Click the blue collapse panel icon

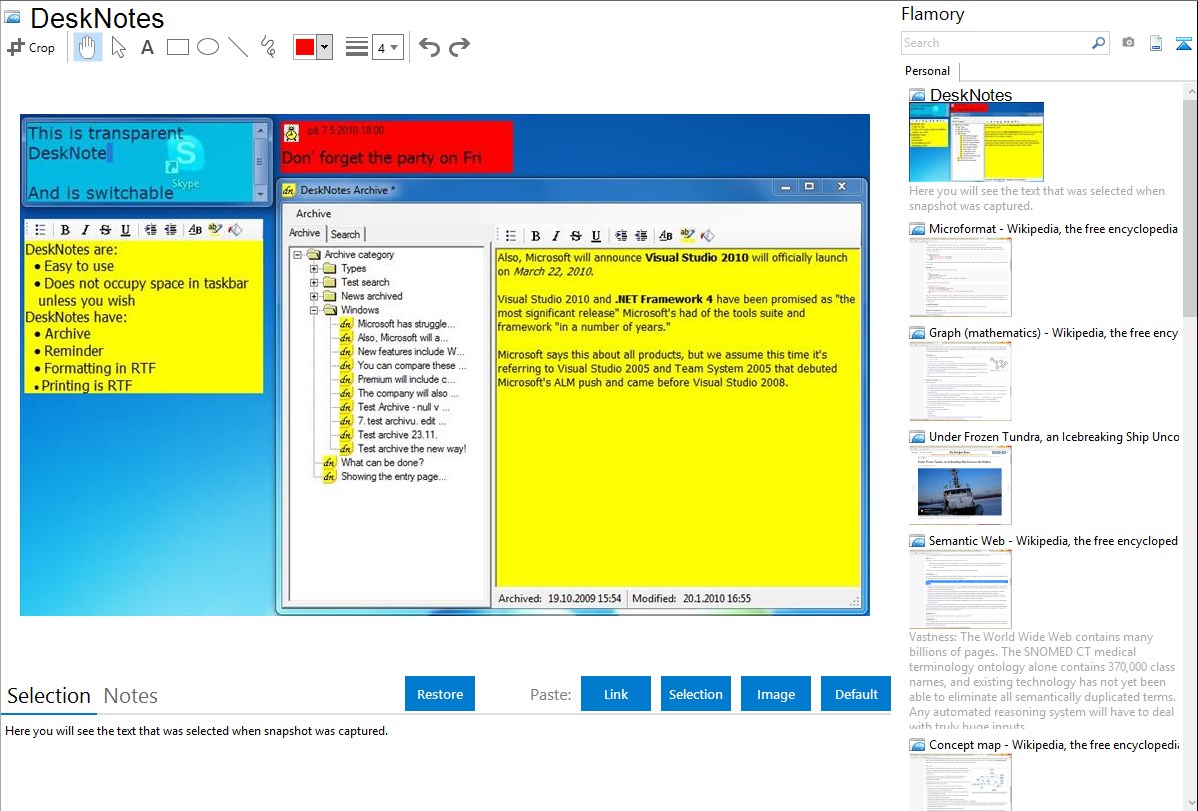[x=1183, y=44]
